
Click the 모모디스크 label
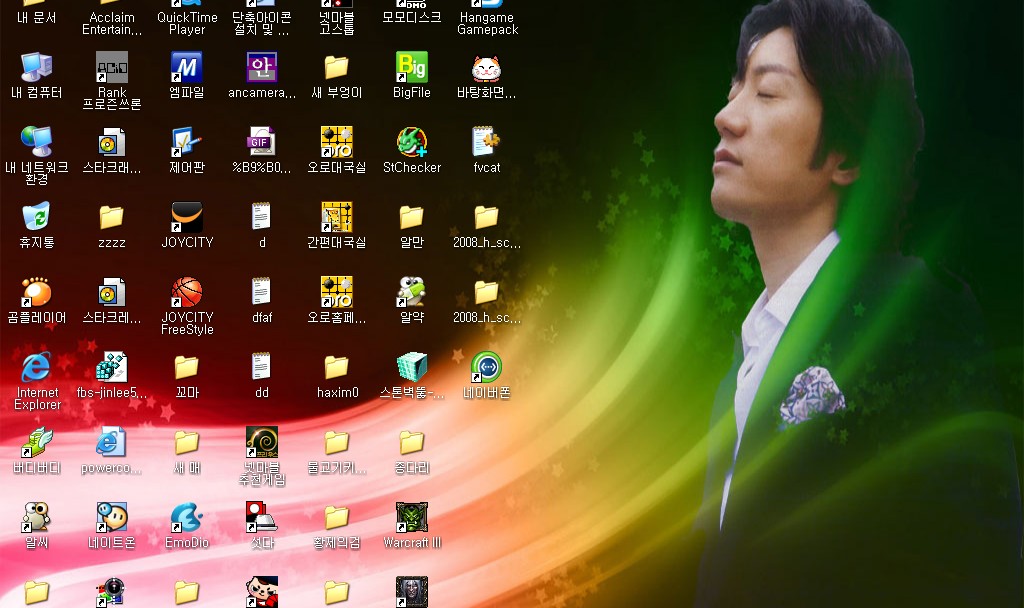pyautogui.click(x=411, y=18)
